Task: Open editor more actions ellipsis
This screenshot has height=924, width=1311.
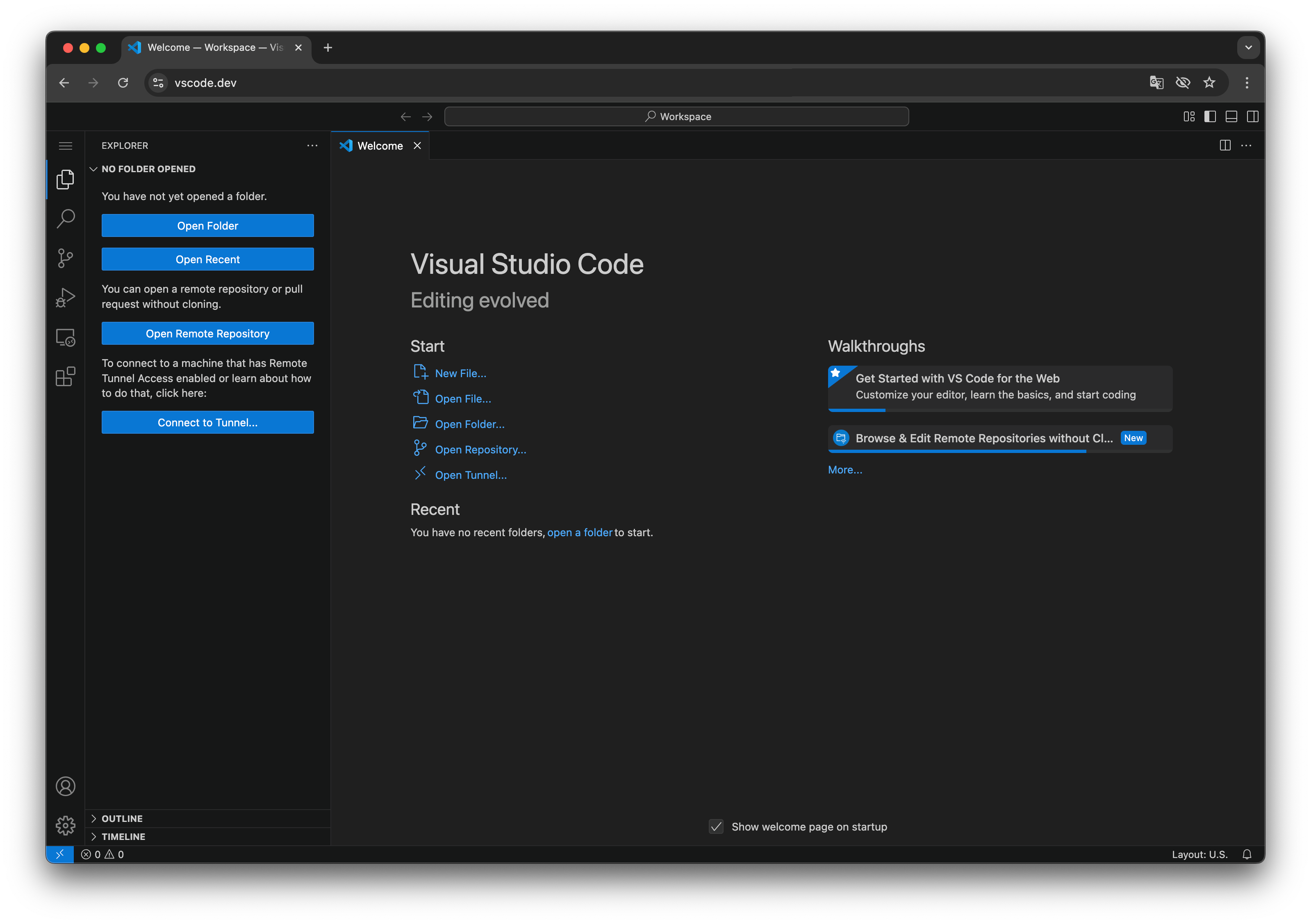Action: pyautogui.click(x=1246, y=146)
